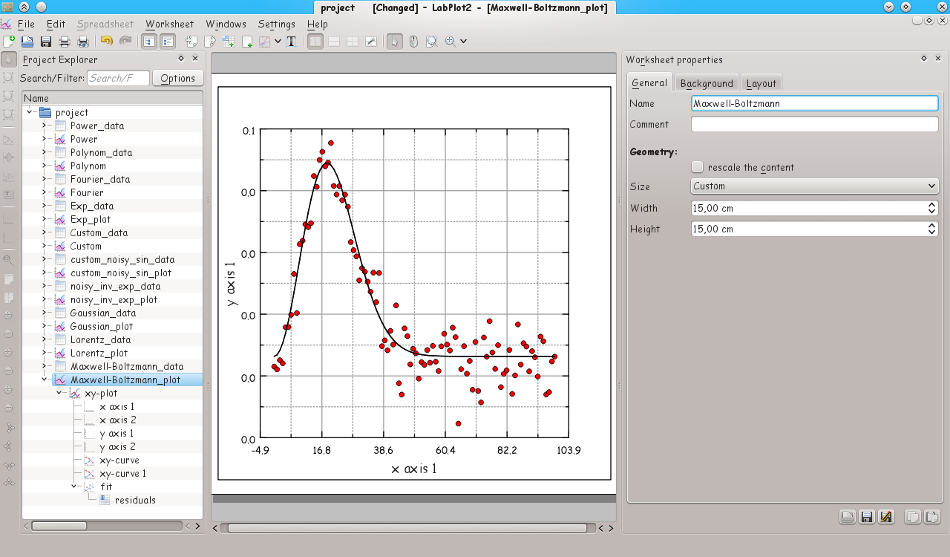
Task: Click the New project icon
Action: tap(10, 41)
